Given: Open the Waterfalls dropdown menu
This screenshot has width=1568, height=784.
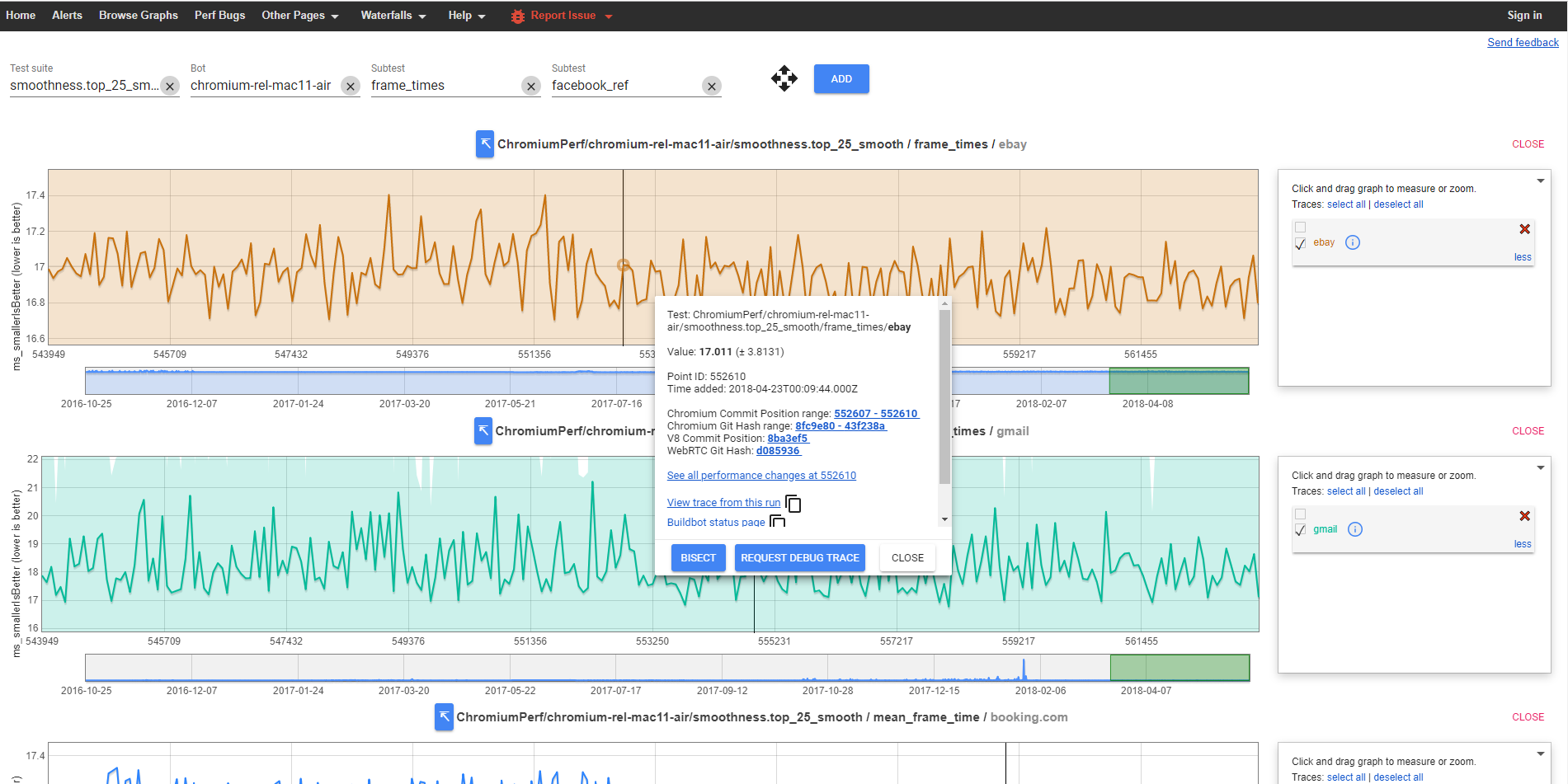Looking at the screenshot, I should 393,16.
